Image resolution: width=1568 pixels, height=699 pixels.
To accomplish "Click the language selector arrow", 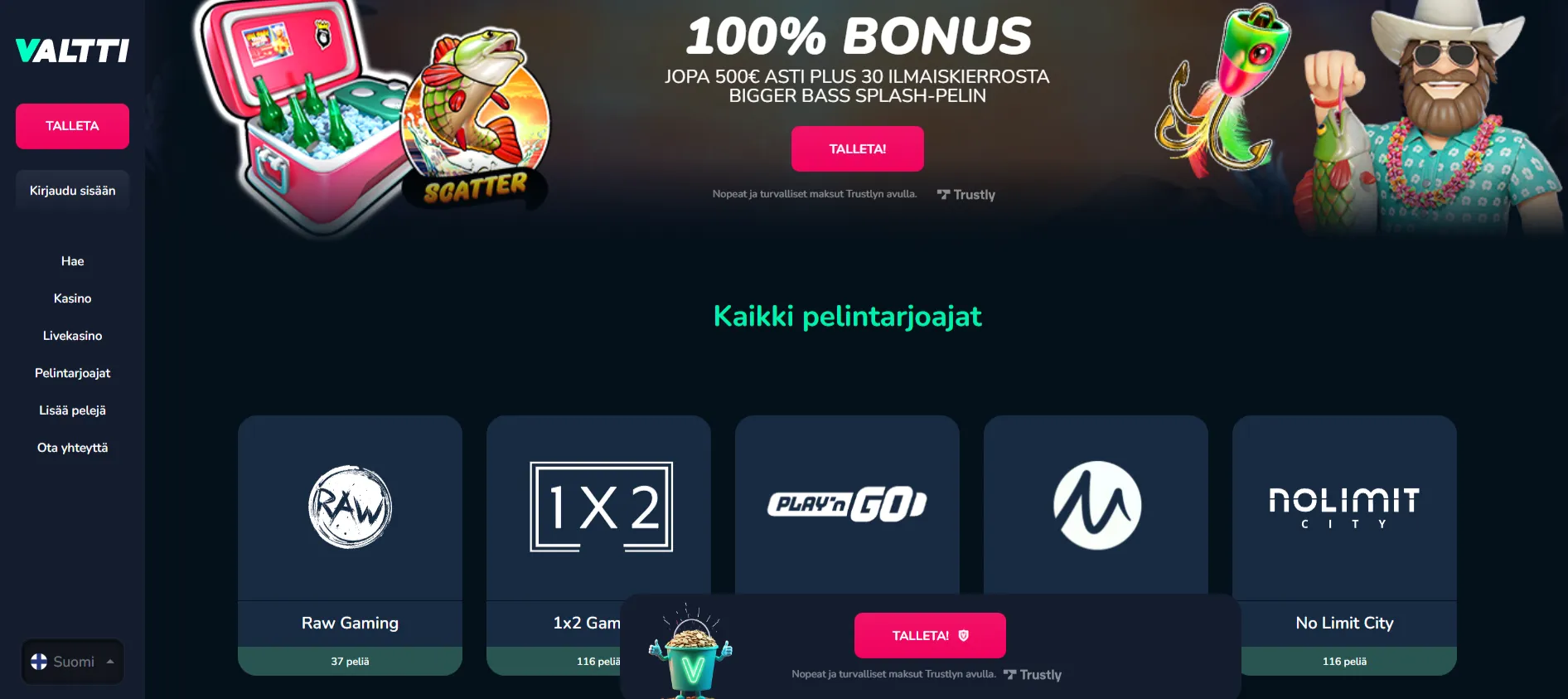I will pyautogui.click(x=110, y=662).
